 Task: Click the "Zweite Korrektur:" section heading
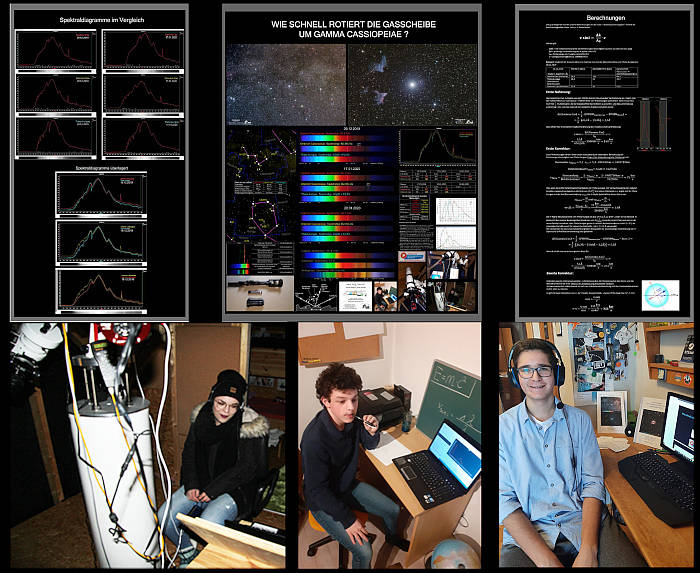pyautogui.click(x=559, y=273)
